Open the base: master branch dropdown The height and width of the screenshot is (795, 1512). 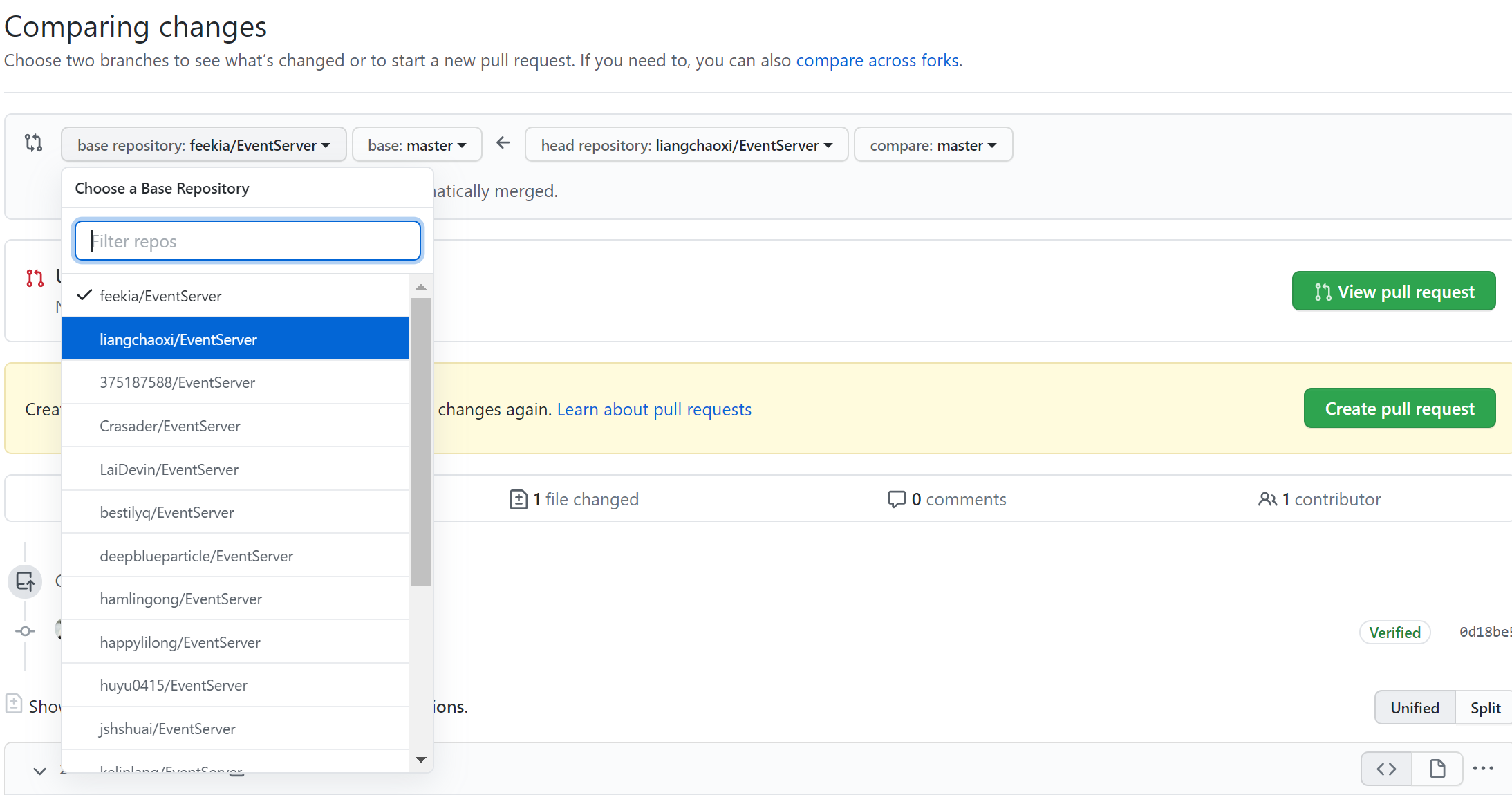point(417,145)
